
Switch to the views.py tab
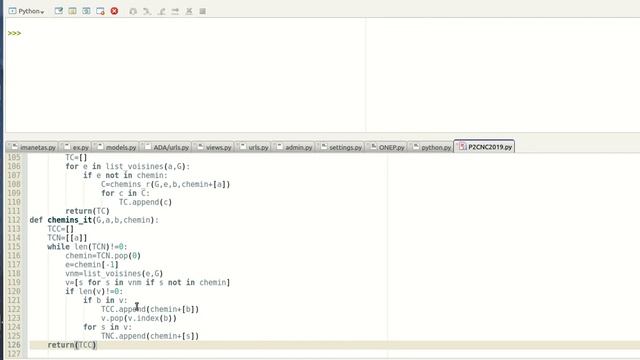213,147
